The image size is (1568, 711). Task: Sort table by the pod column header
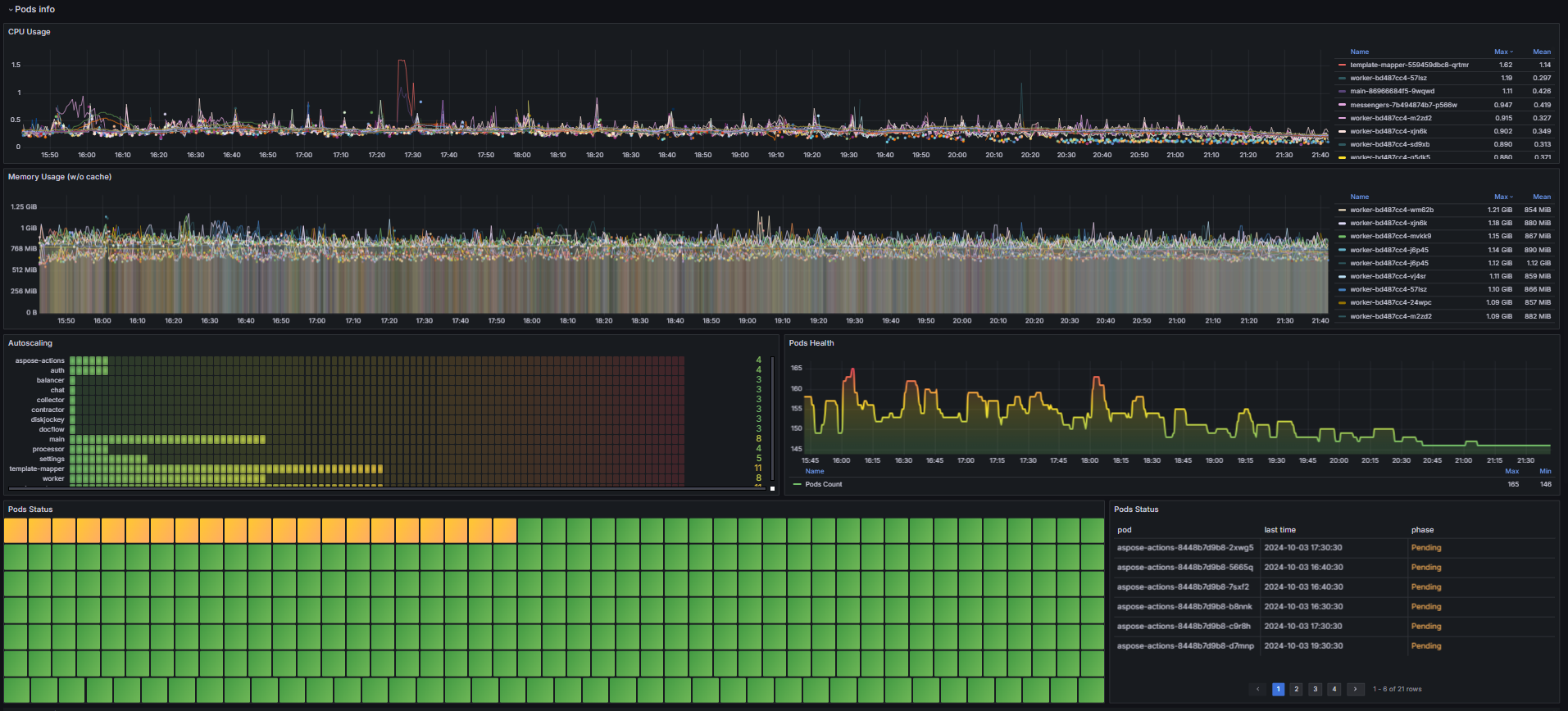(x=1125, y=530)
